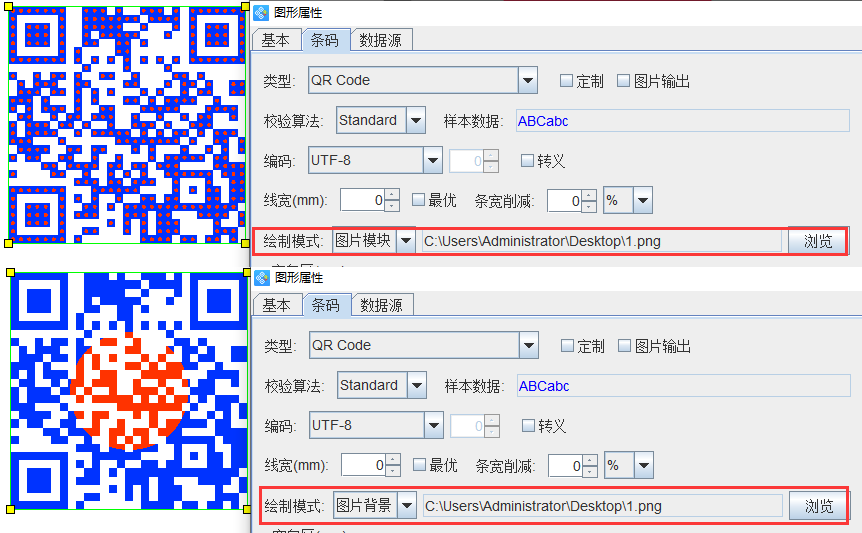Click disabled spinner beside UTF-8 in lower dialog
The width and height of the screenshot is (862, 533).
pos(475,425)
